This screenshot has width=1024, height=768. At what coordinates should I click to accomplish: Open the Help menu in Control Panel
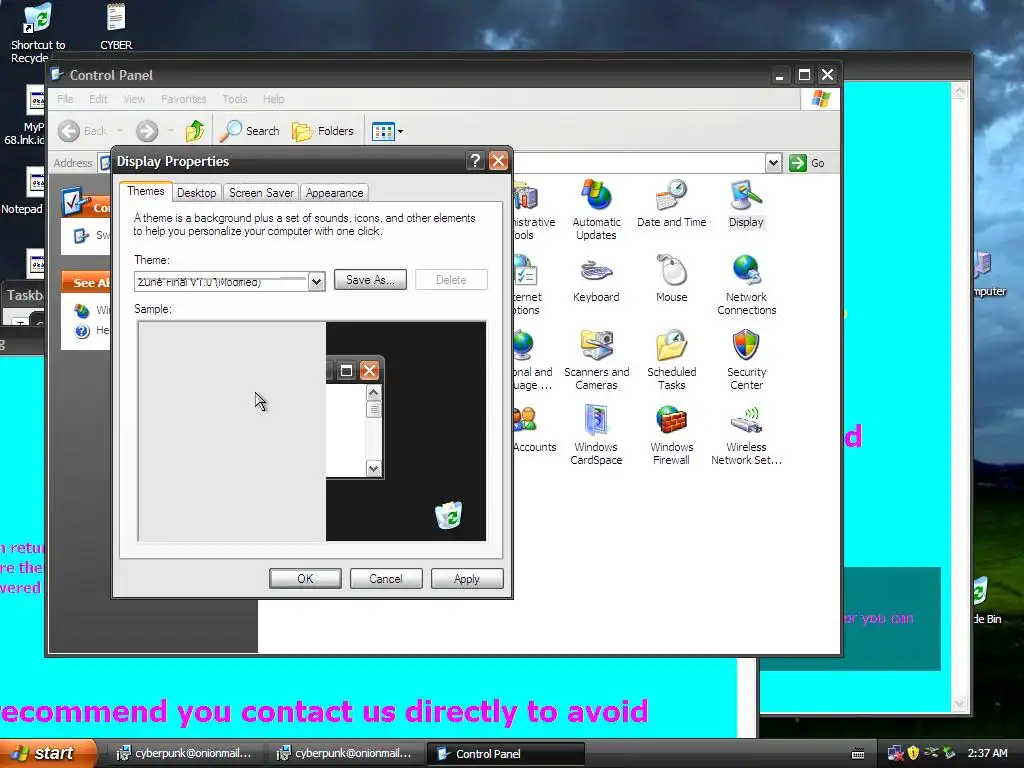274,99
